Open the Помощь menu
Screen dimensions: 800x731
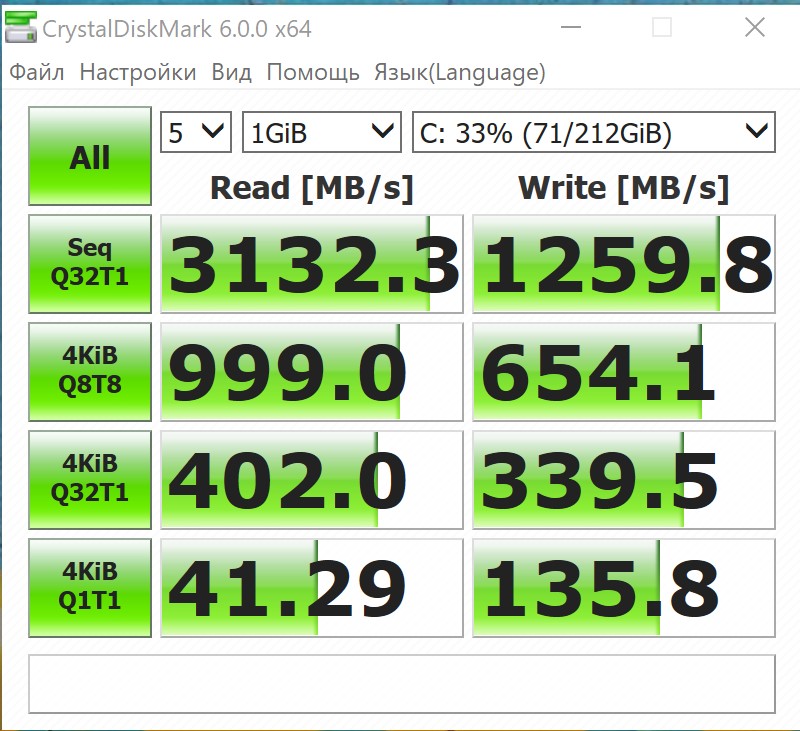[313, 72]
